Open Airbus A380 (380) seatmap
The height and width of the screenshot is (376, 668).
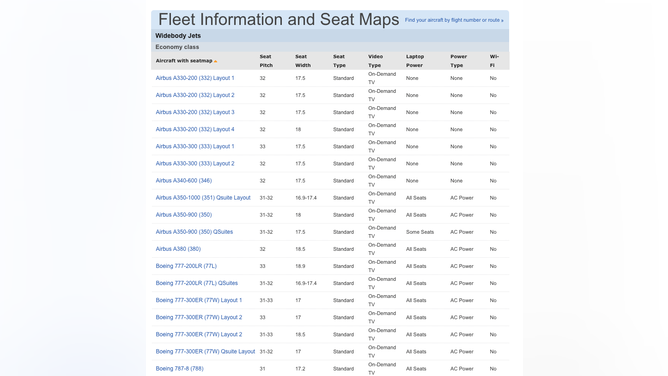tap(178, 249)
